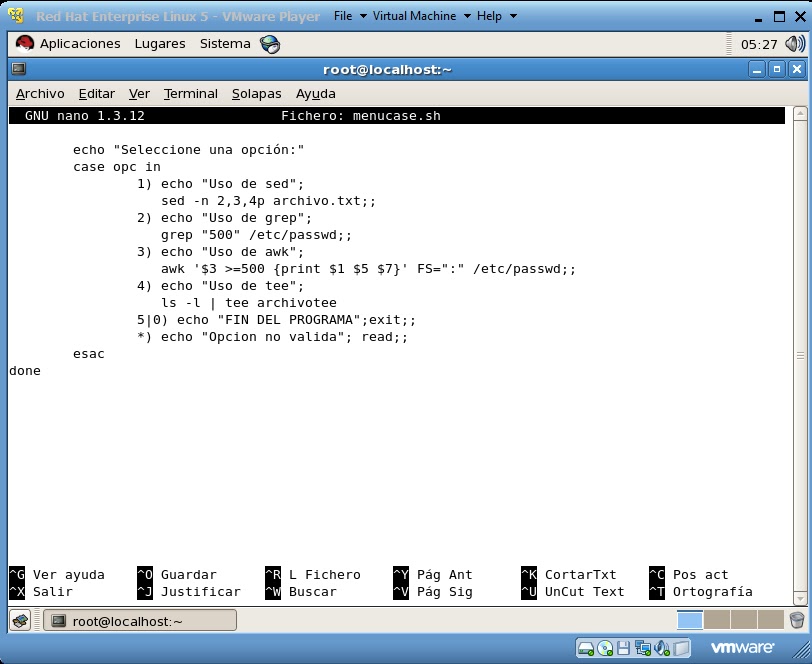Open the VMware CD/DVD drive icon
The image size is (812, 664).
[x=605, y=647]
